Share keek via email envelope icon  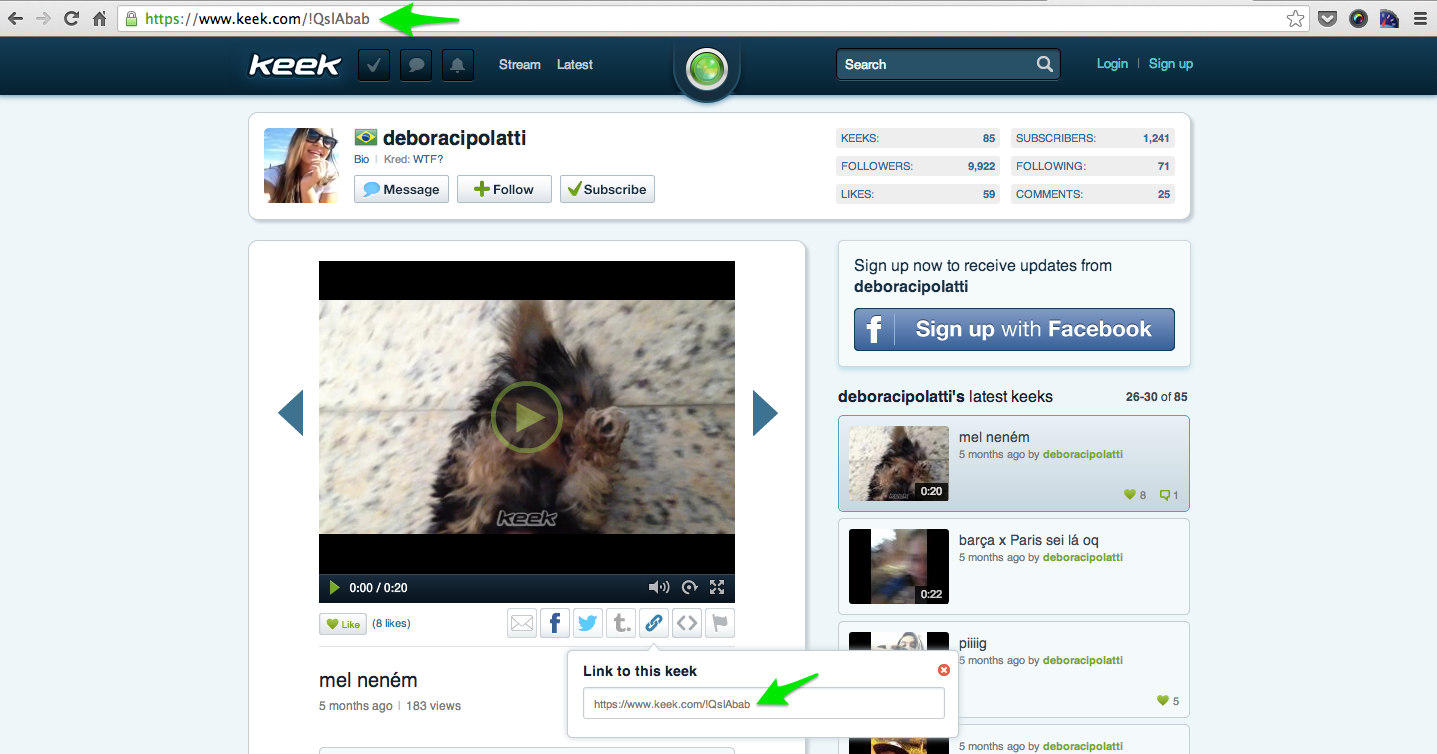click(522, 624)
